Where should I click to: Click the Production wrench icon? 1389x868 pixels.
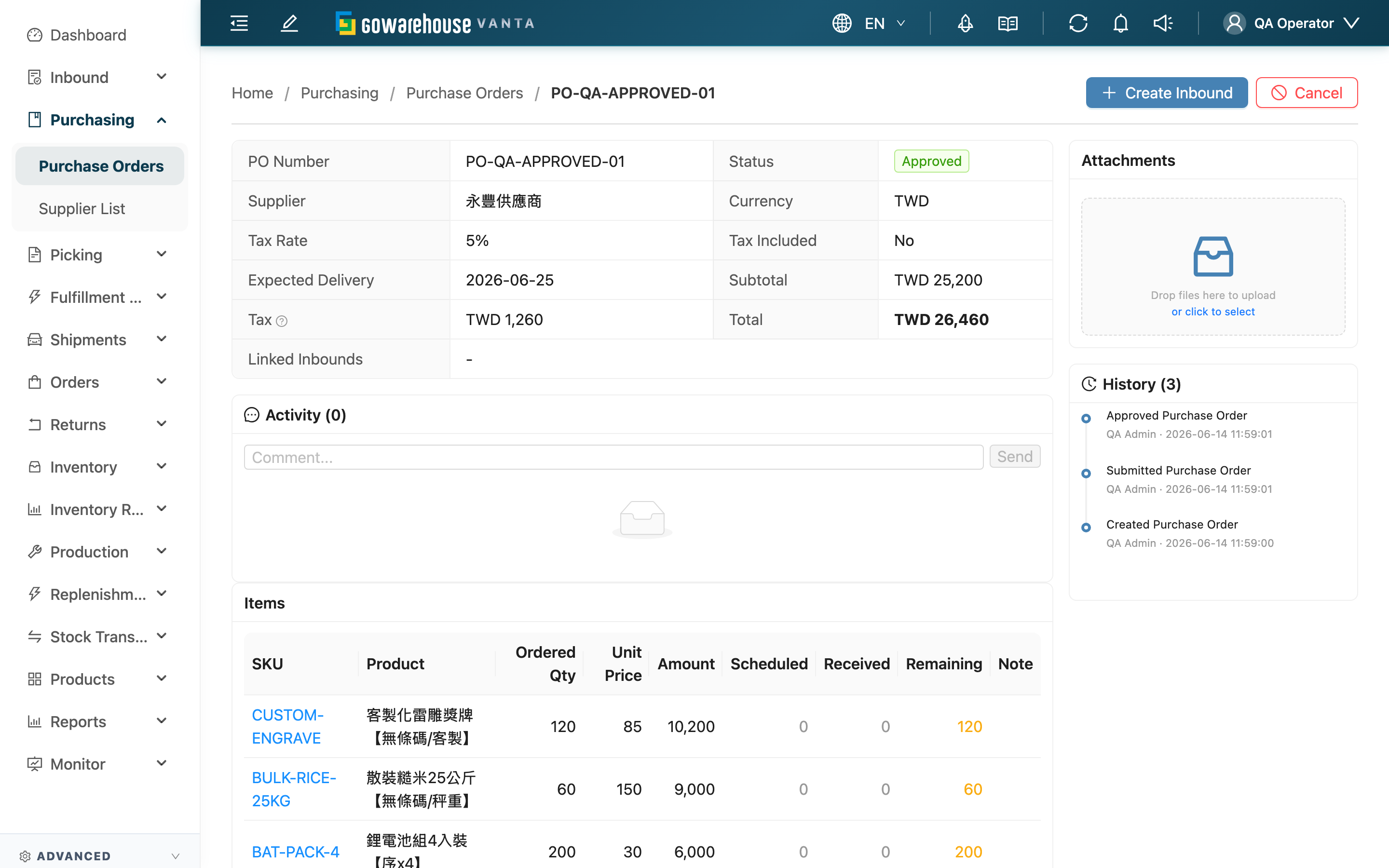(x=34, y=552)
